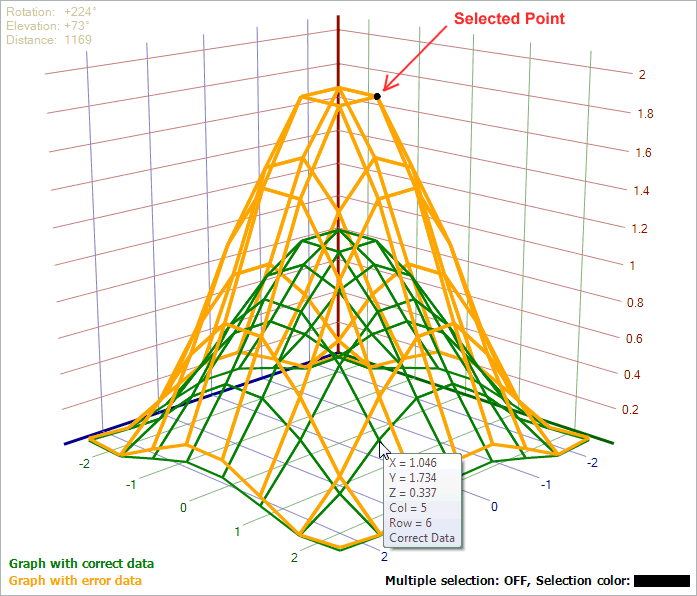Image resolution: width=697 pixels, height=596 pixels.
Task: Click the 'Multiple selection: OFF' status text
Action: pos(457,581)
